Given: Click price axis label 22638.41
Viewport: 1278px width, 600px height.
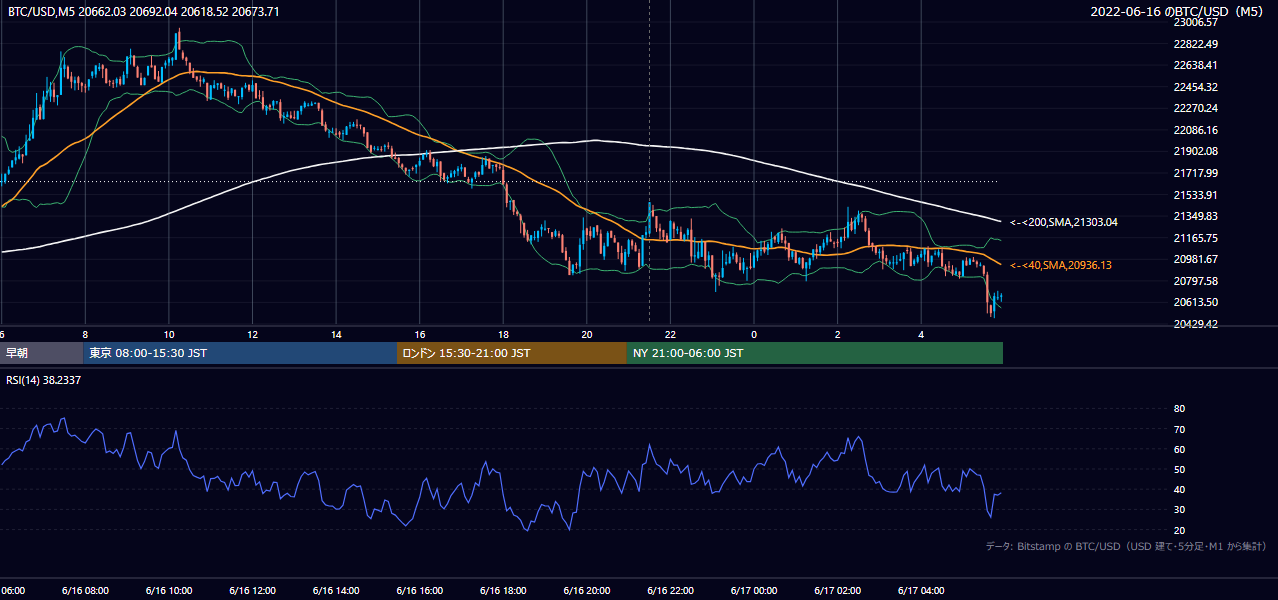Looking at the screenshot, I should 1196,65.
